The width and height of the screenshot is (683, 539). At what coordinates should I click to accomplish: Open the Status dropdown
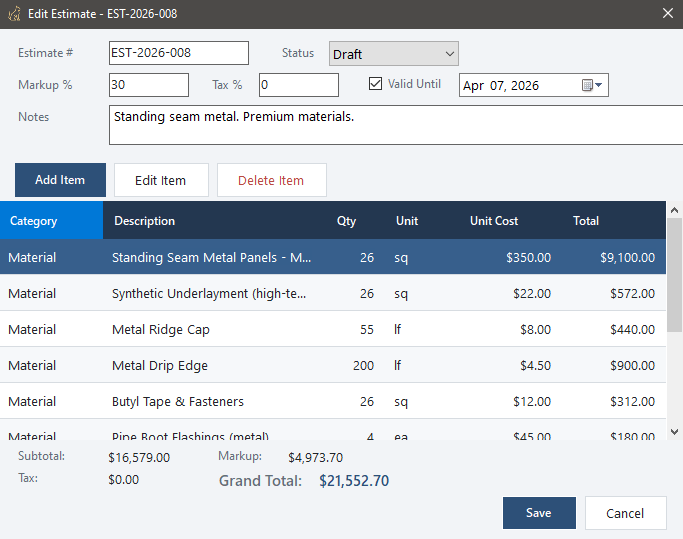pos(392,54)
